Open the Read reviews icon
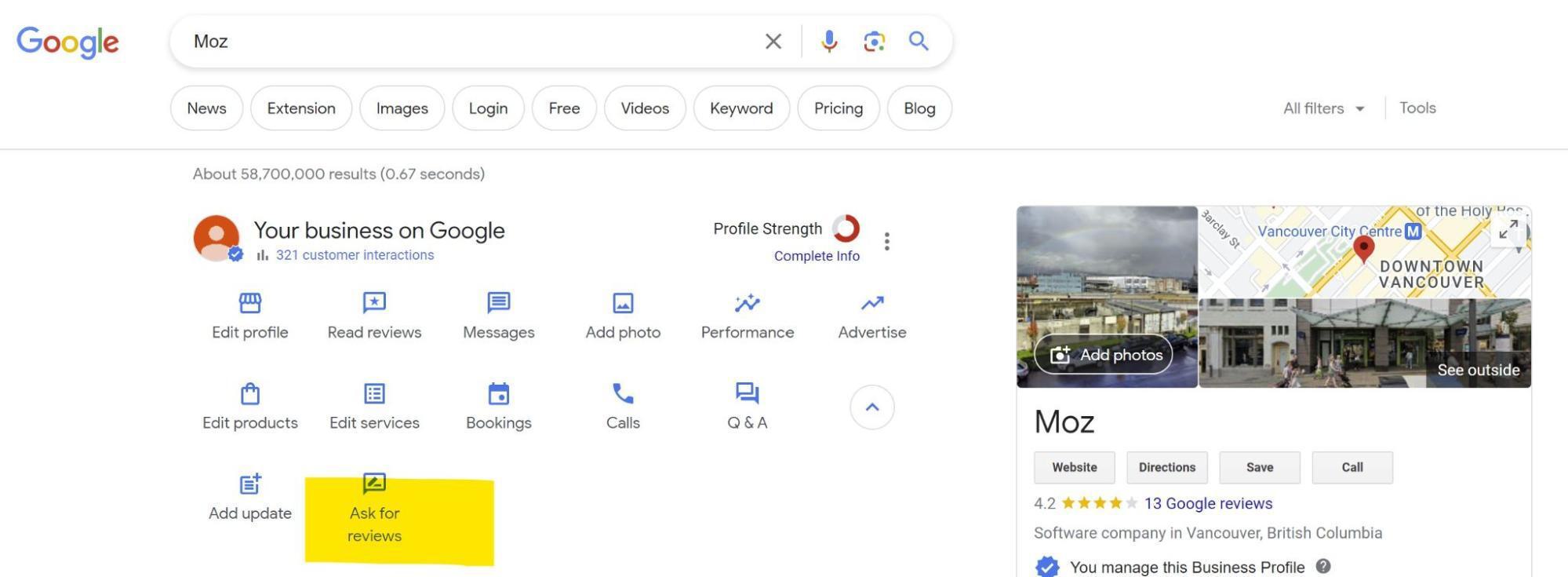Screen dimensions: 1568x577 pyautogui.click(x=374, y=303)
